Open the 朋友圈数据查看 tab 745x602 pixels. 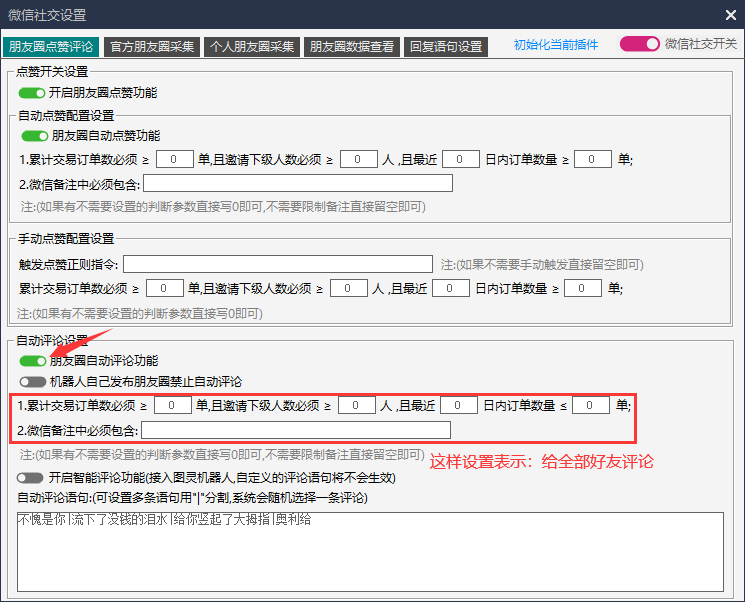(353, 46)
